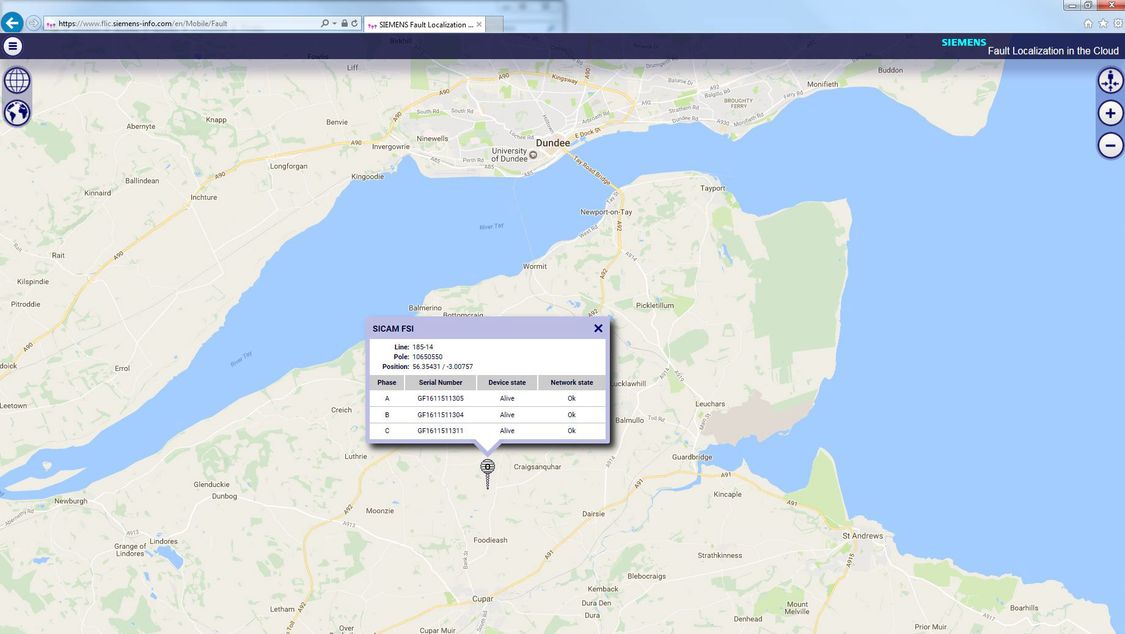Click the security lock icon in address bar

(344, 24)
